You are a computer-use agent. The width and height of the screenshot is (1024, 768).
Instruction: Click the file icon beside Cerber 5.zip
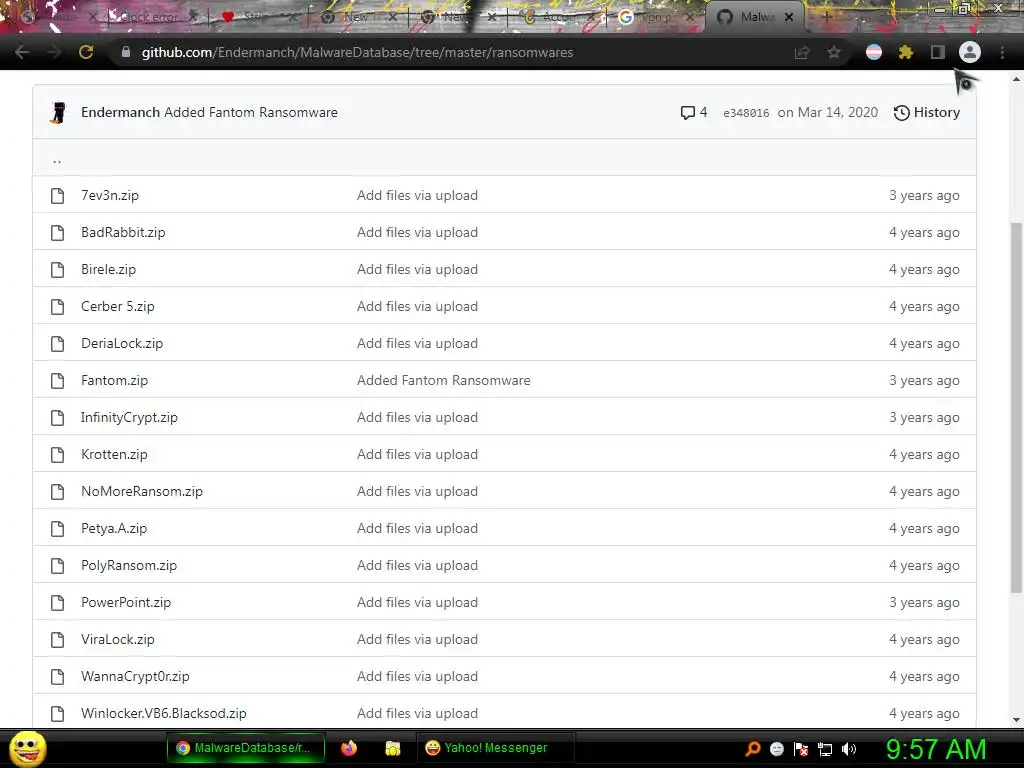[57, 307]
